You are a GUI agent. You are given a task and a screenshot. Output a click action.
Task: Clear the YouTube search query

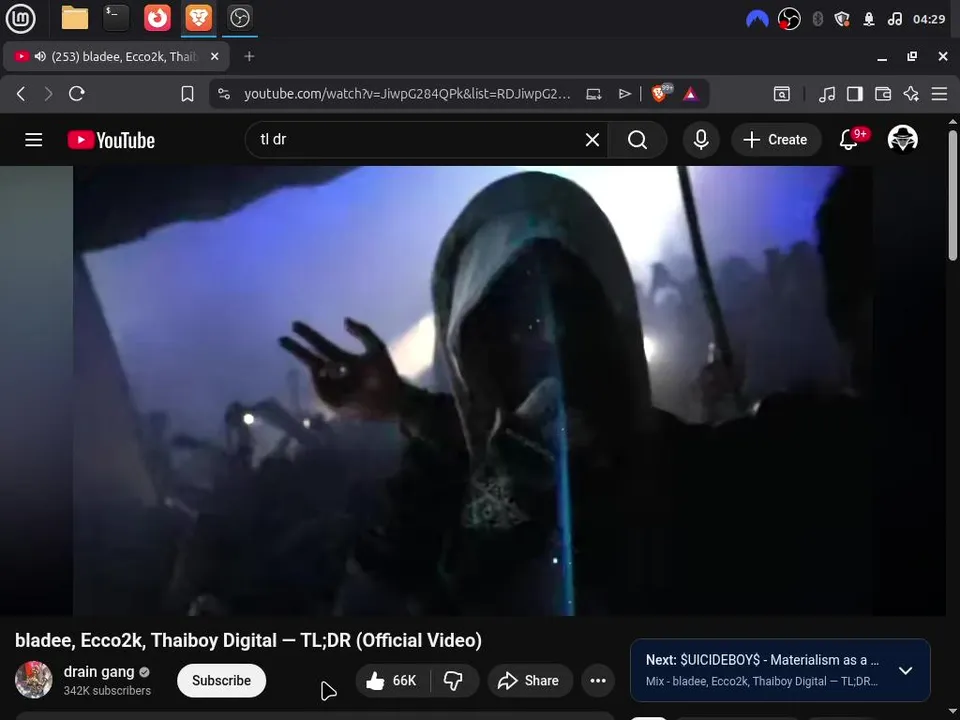(x=592, y=140)
